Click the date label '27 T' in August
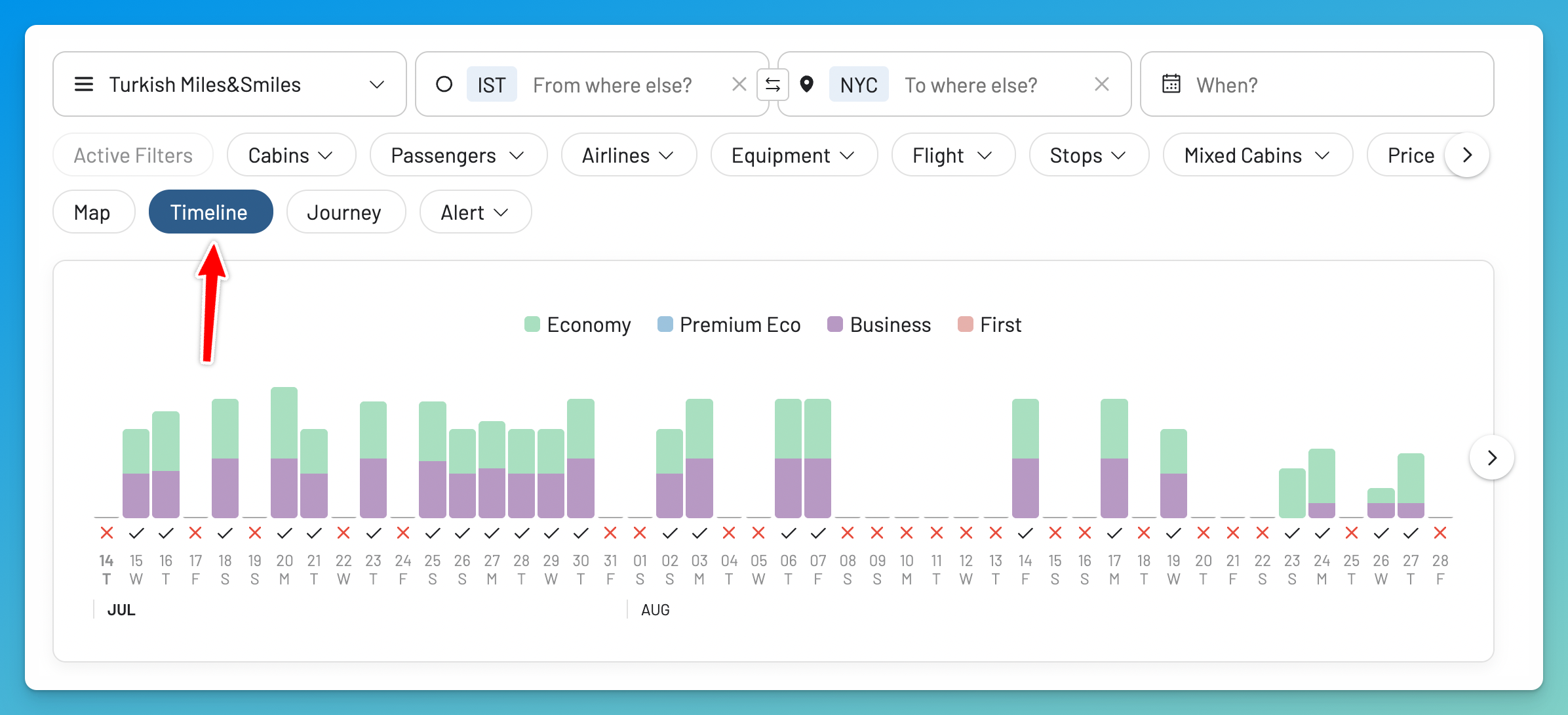 pos(1411,569)
